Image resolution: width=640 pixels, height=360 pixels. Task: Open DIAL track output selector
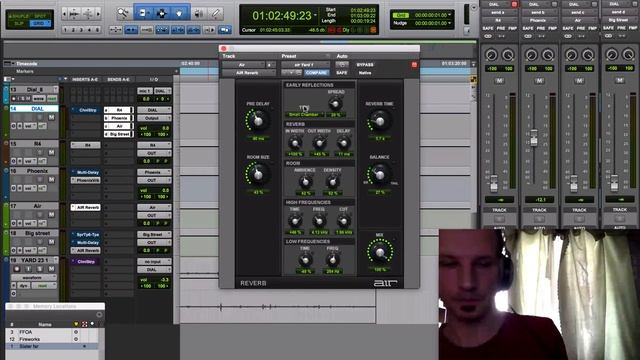[154, 118]
